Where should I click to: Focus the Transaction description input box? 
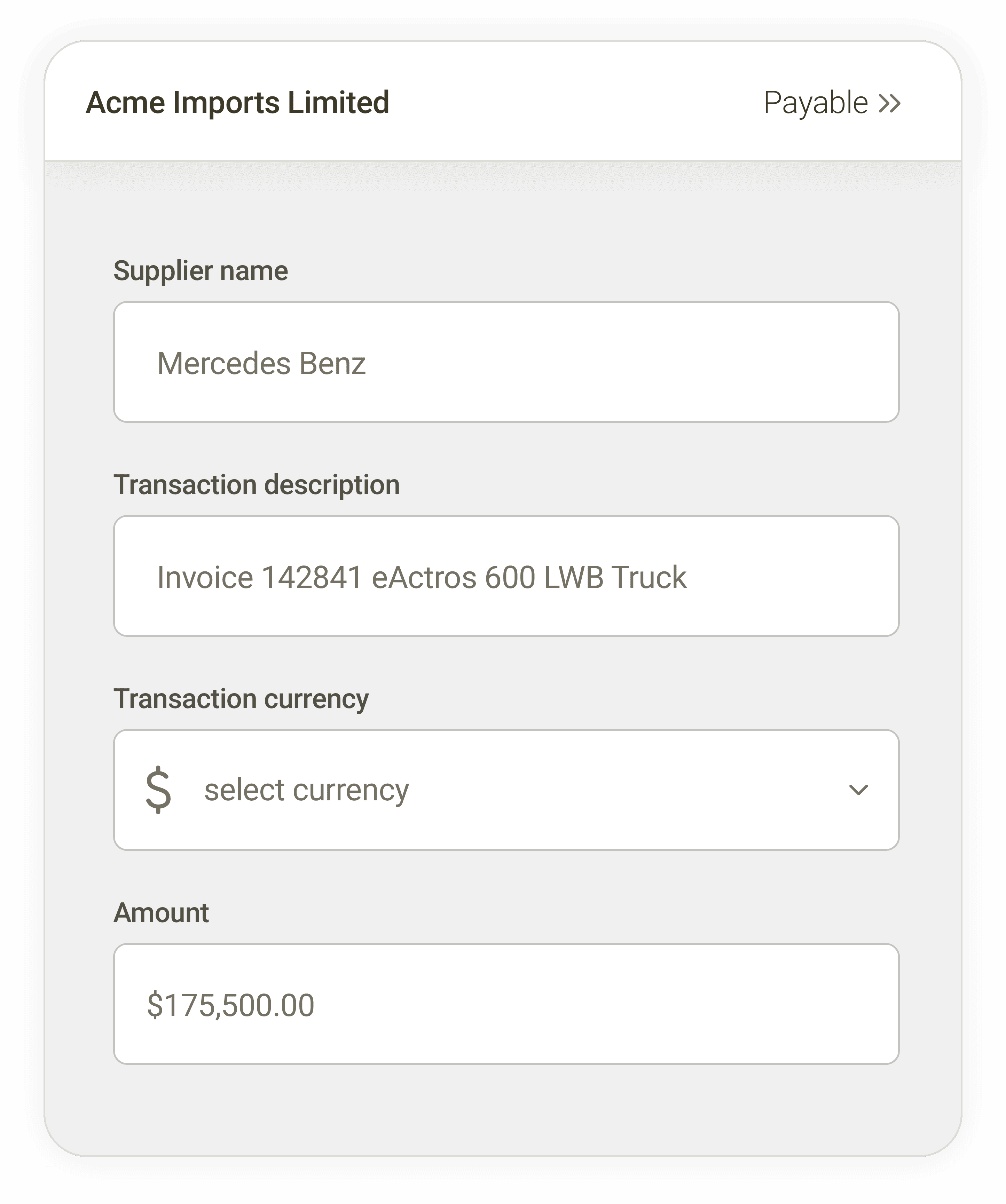point(506,576)
